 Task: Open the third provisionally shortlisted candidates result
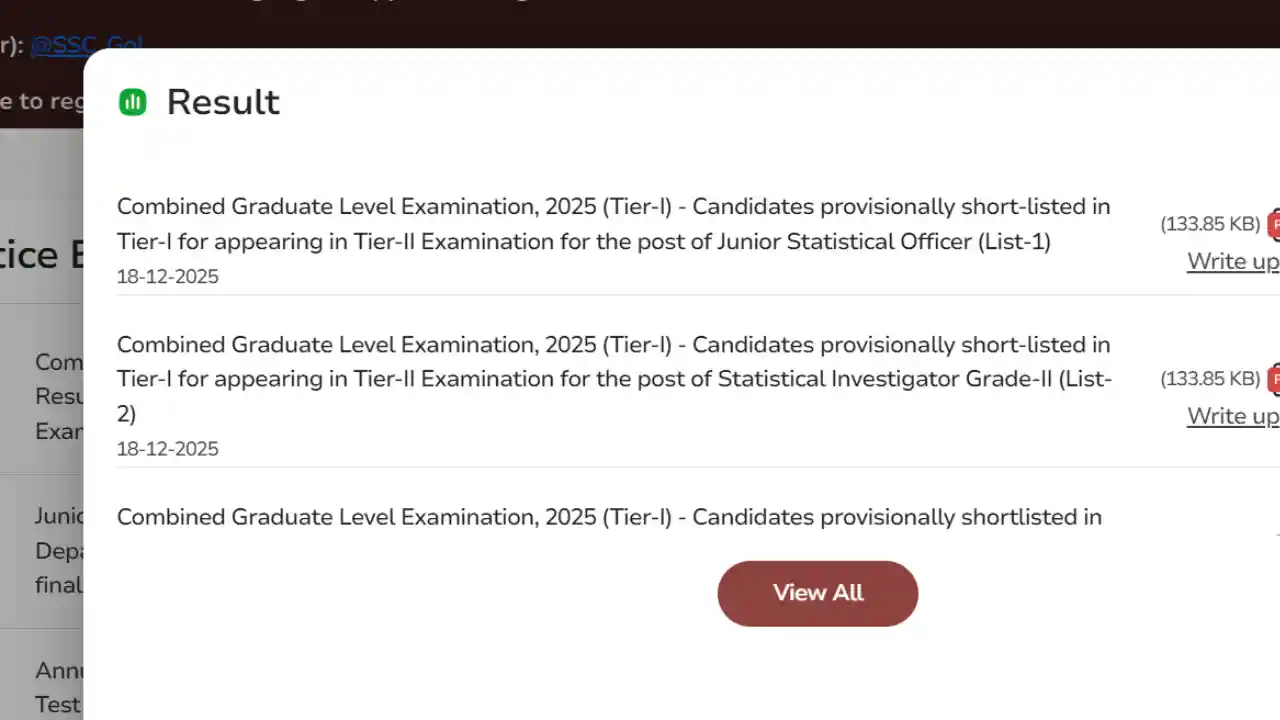pyautogui.click(x=609, y=517)
